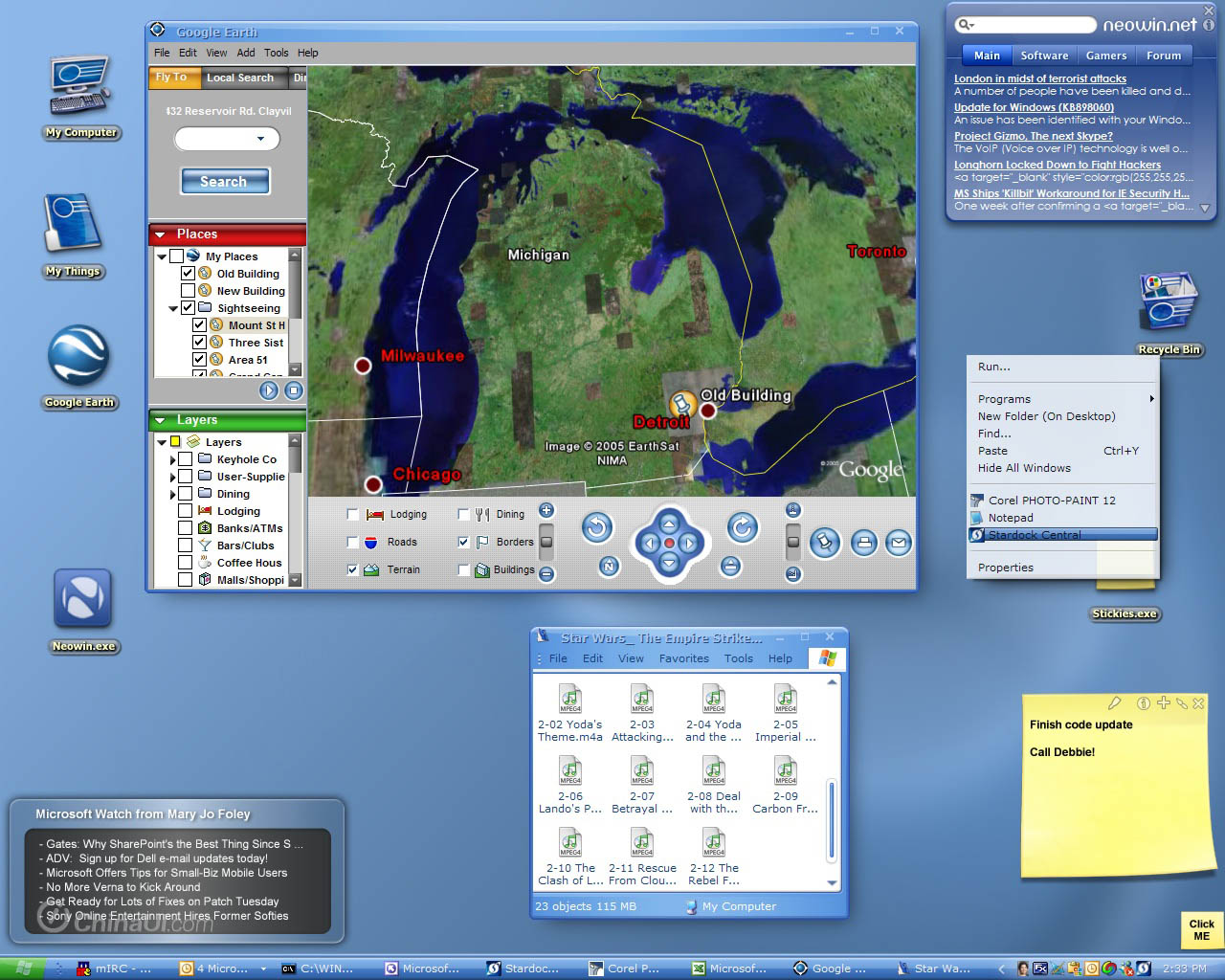
Task: Switch to Local Search tab
Action: 240,78
